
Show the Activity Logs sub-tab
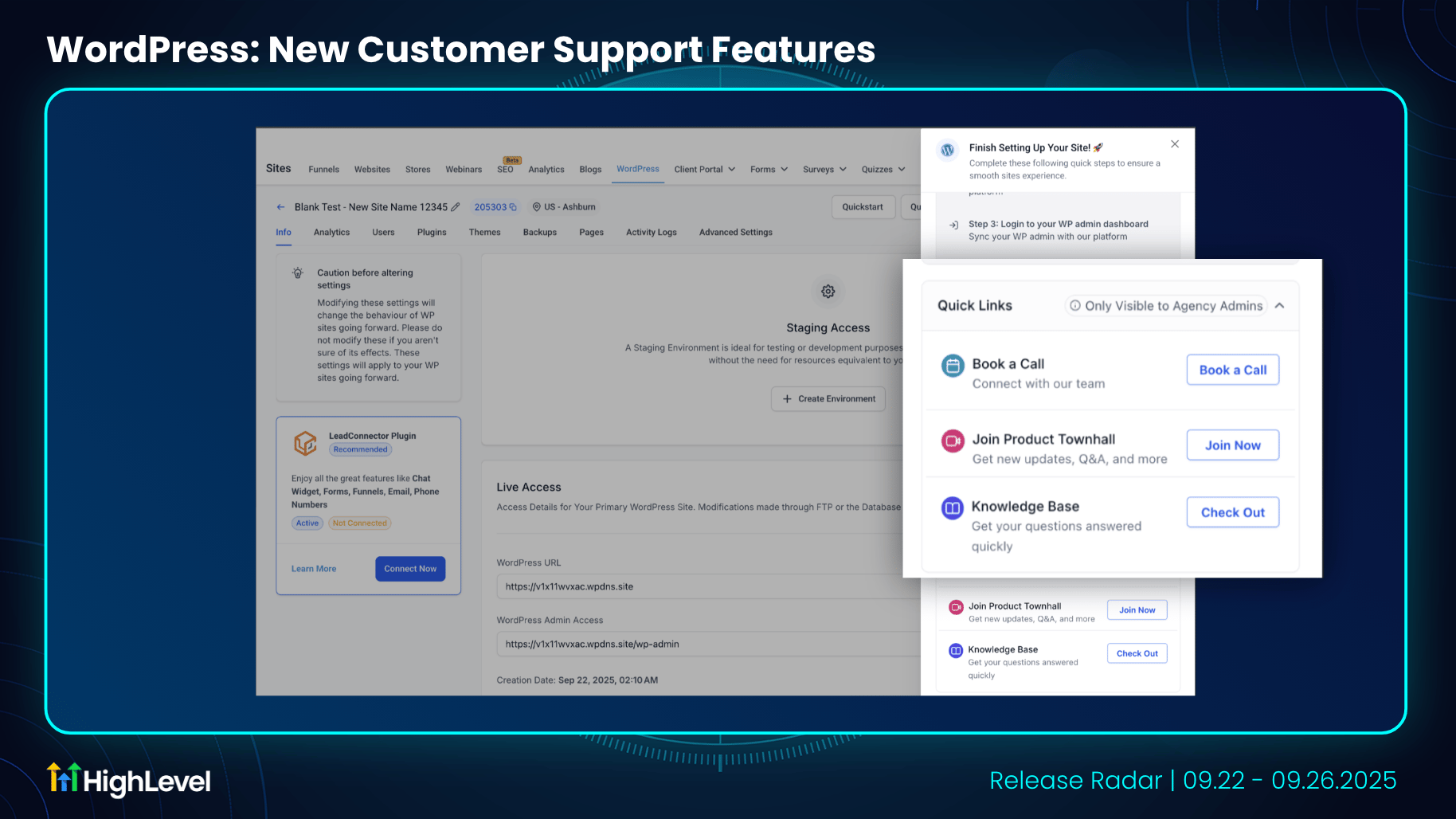652,233
